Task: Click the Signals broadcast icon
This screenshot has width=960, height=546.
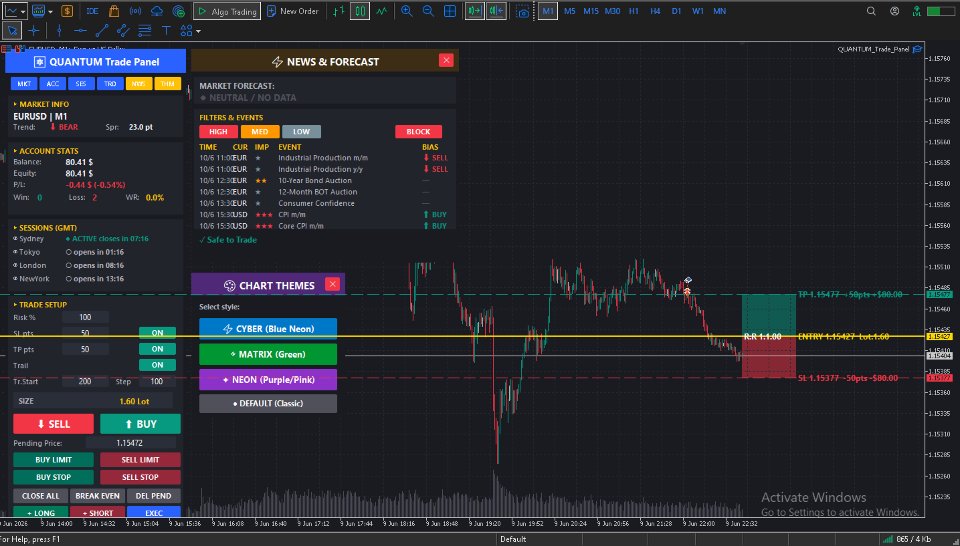Action: (135, 11)
